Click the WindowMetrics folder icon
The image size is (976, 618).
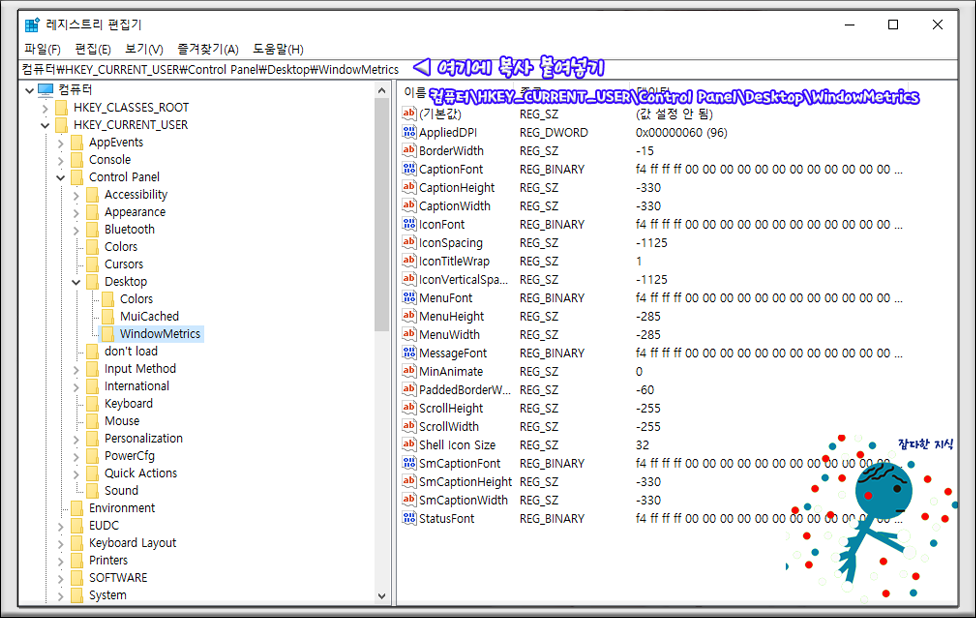(x=108, y=334)
